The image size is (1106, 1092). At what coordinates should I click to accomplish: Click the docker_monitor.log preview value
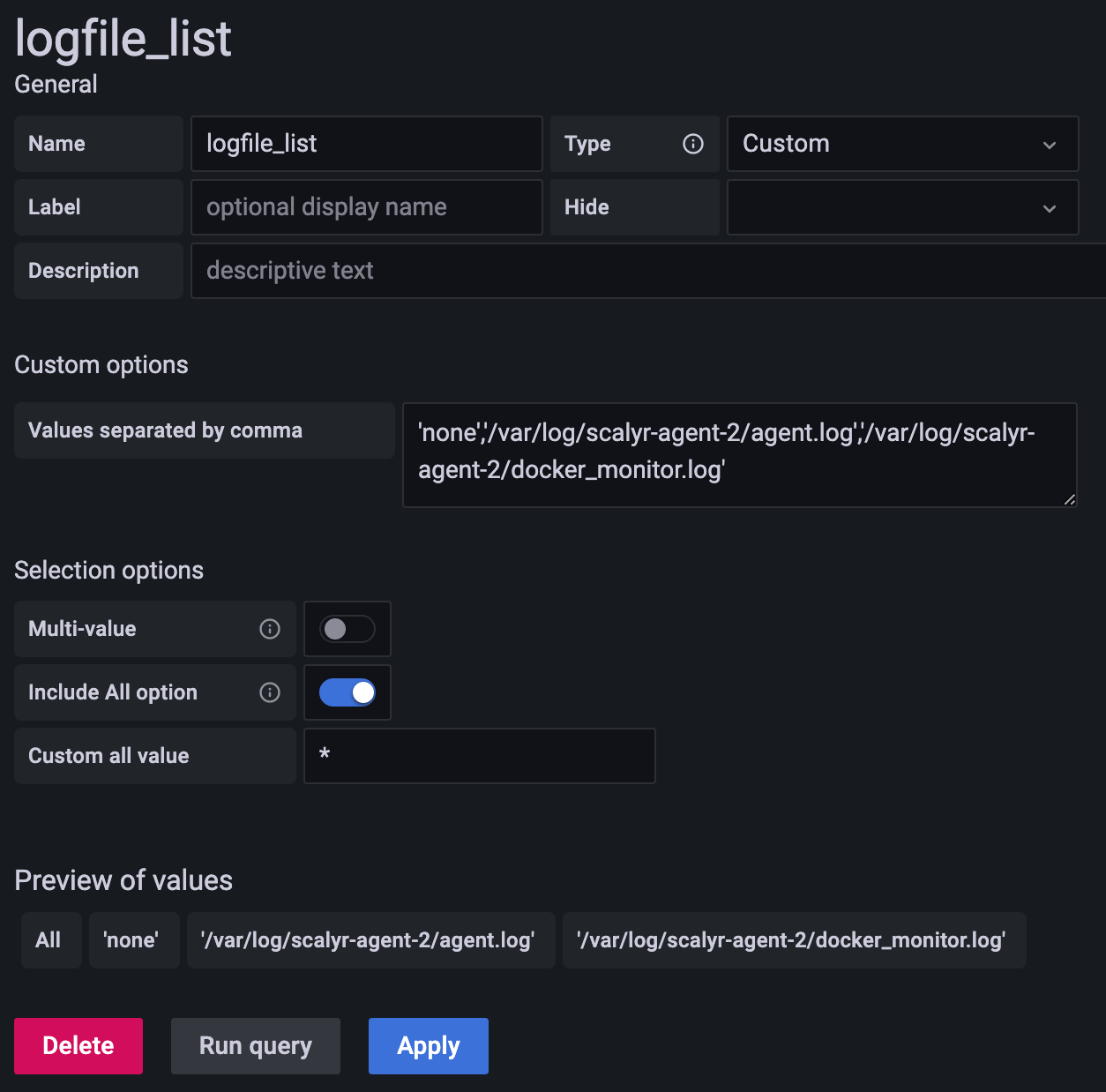pyautogui.click(x=793, y=940)
